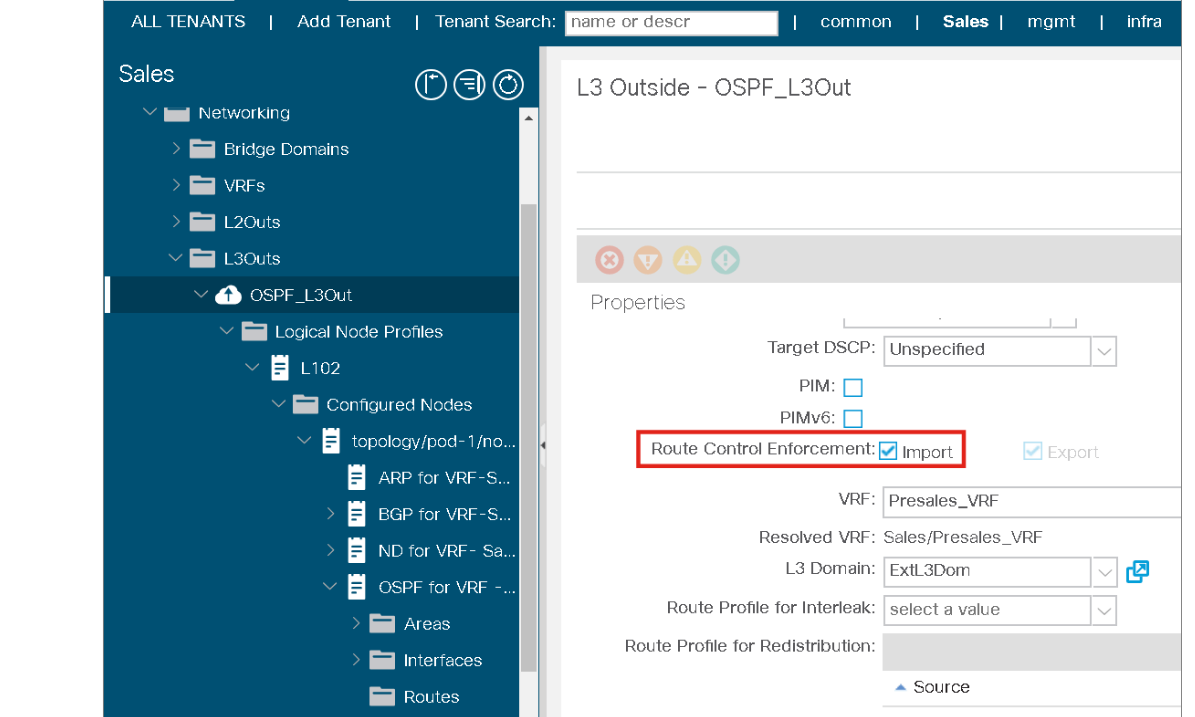Enable the PIMv6 checkbox
1195x717 pixels.
click(x=853, y=418)
